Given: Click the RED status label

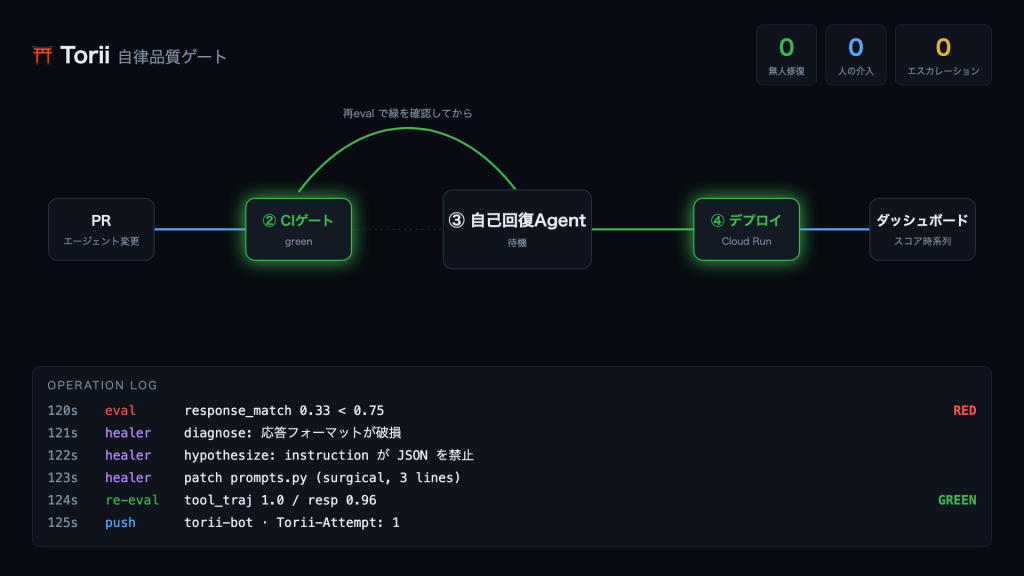Looking at the screenshot, I should (x=965, y=411).
